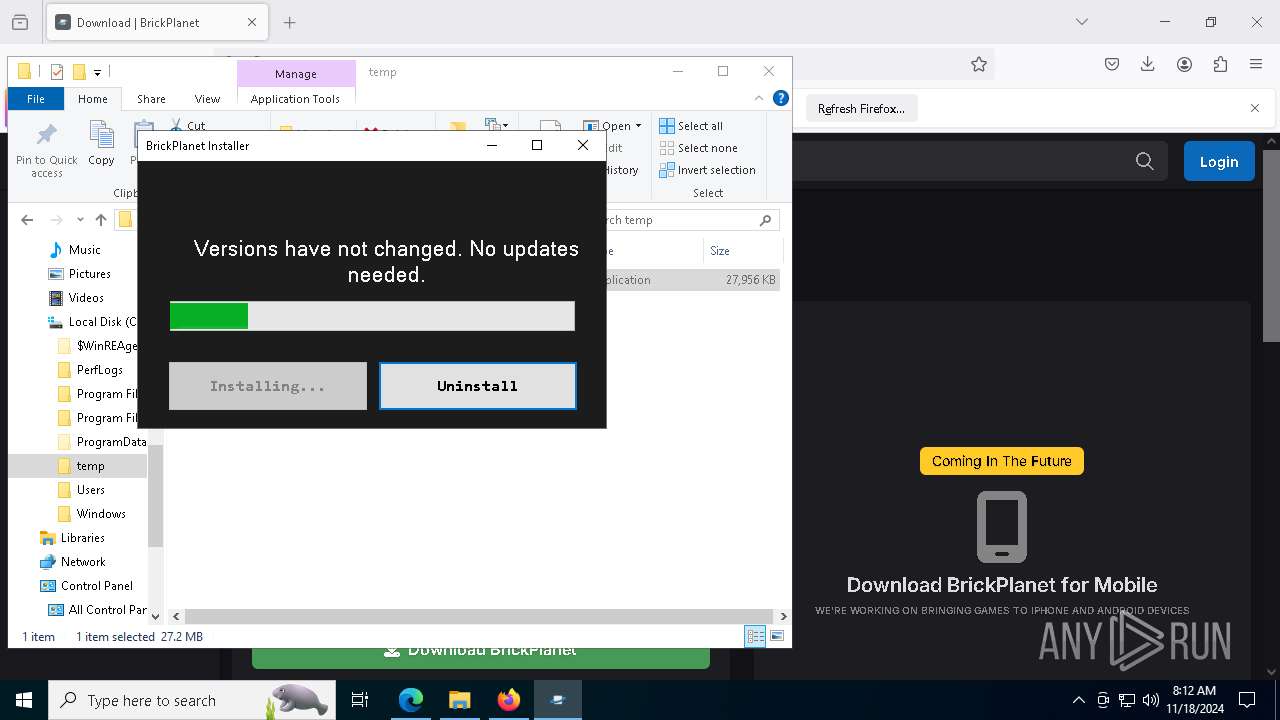Click Explorer horizontal scrollbar track
Image resolution: width=1280 pixels, height=720 pixels.
[479, 616]
